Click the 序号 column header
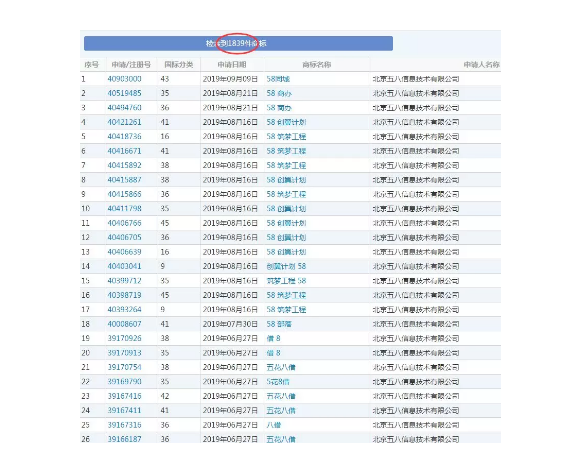Viewport: 588px width, 450px height. click(92, 65)
